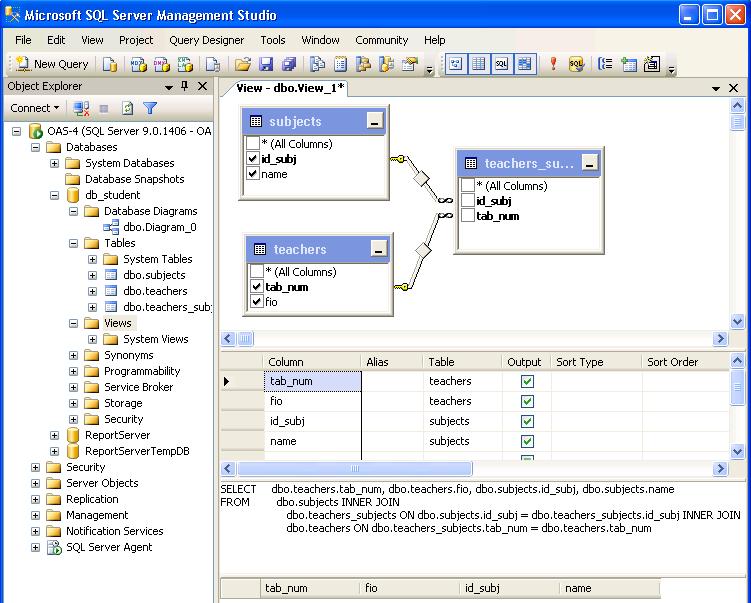Viewport: 751px width, 603px height.
Task: Uncheck fio in the teachers table
Action: 257,301
